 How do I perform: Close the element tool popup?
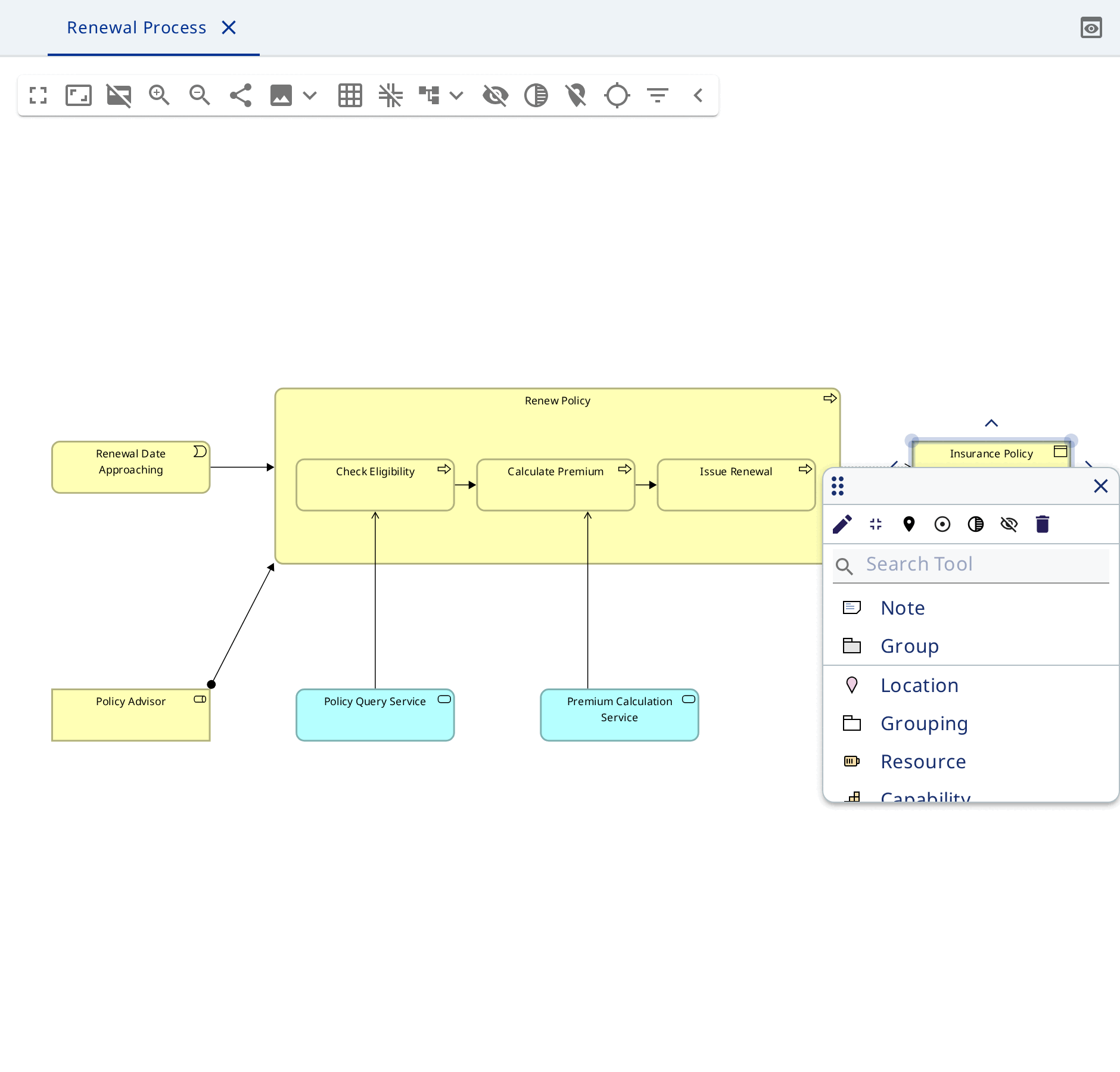pos(1101,486)
